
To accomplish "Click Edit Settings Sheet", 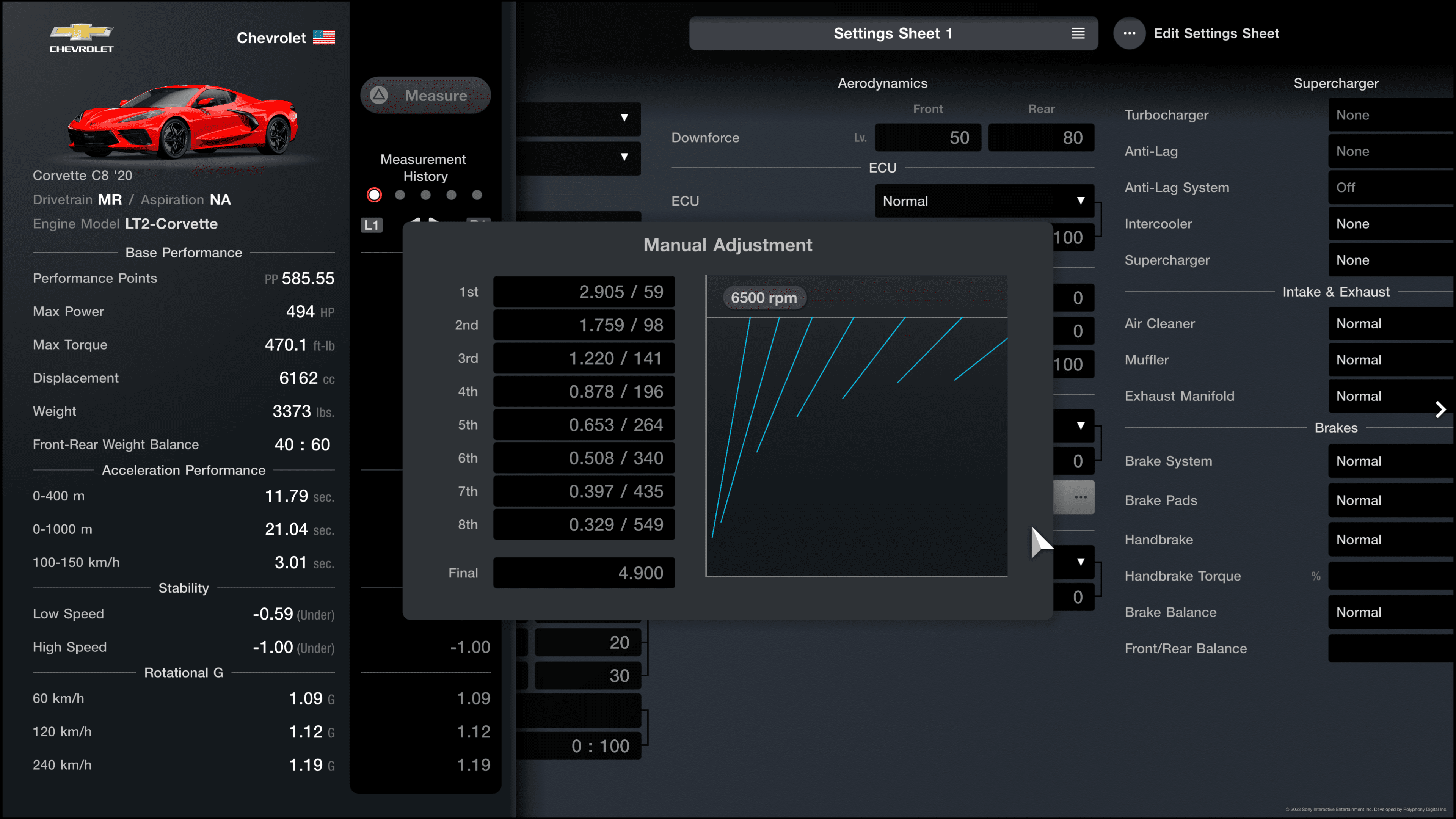I will (x=1216, y=33).
